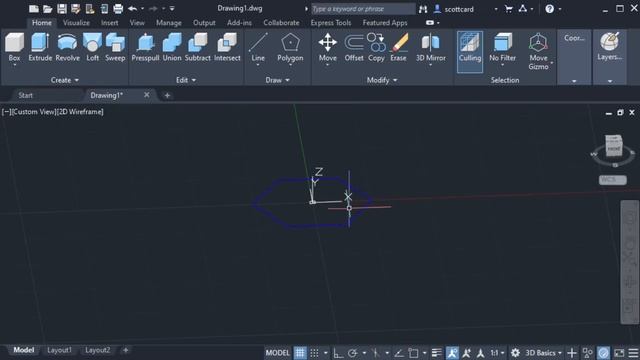Click the keyword search input field
The height and width of the screenshot is (360, 640).
tap(362, 9)
